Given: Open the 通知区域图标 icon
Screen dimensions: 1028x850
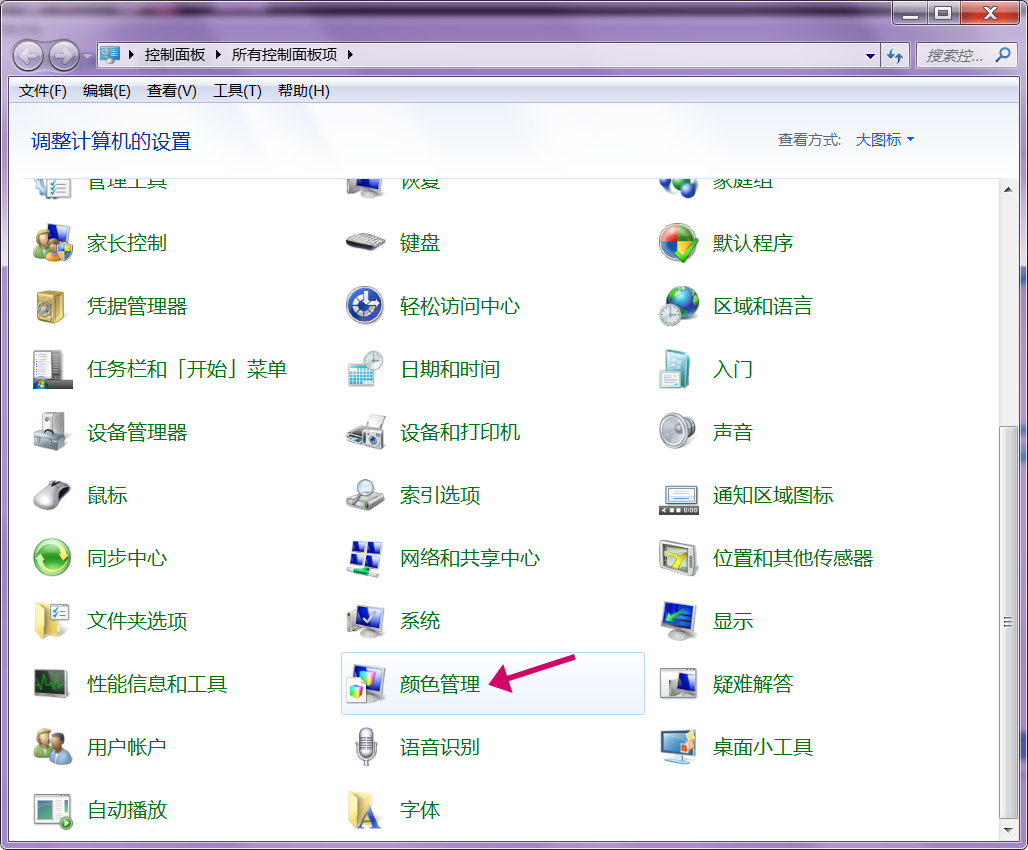Looking at the screenshot, I should (679, 500).
